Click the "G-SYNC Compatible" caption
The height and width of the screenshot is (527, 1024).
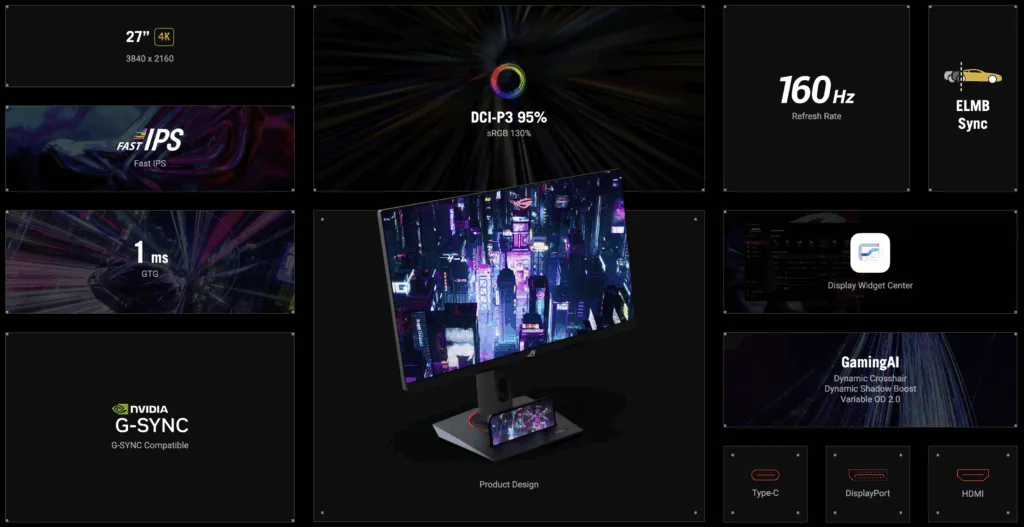point(150,445)
